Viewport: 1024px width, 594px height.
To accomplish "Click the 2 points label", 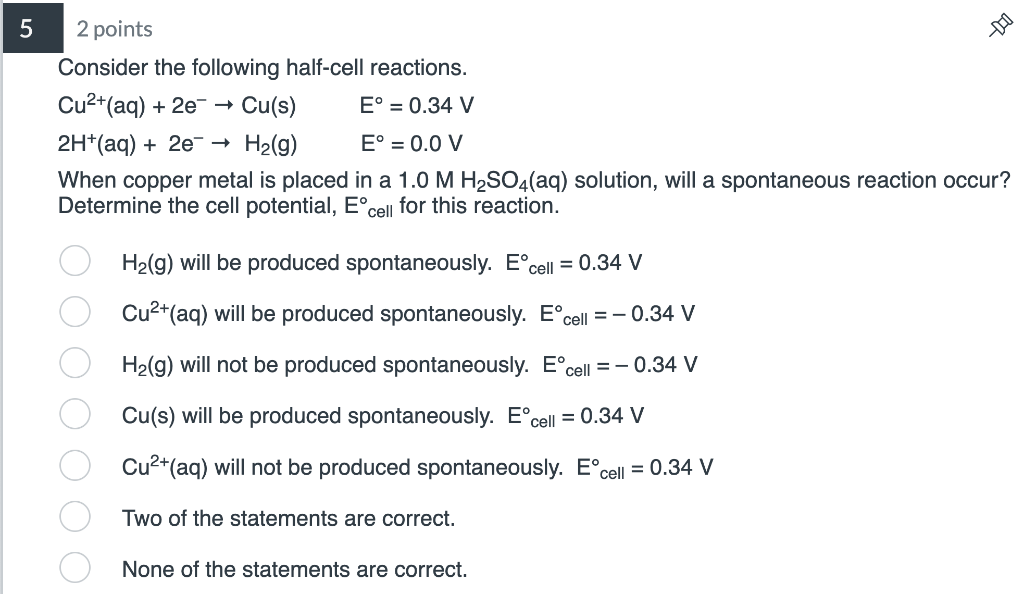I will (x=115, y=29).
